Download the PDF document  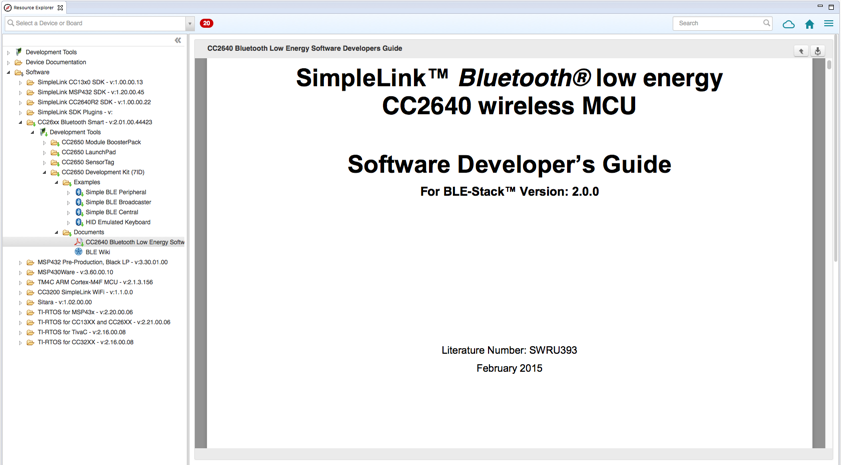click(x=817, y=51)
